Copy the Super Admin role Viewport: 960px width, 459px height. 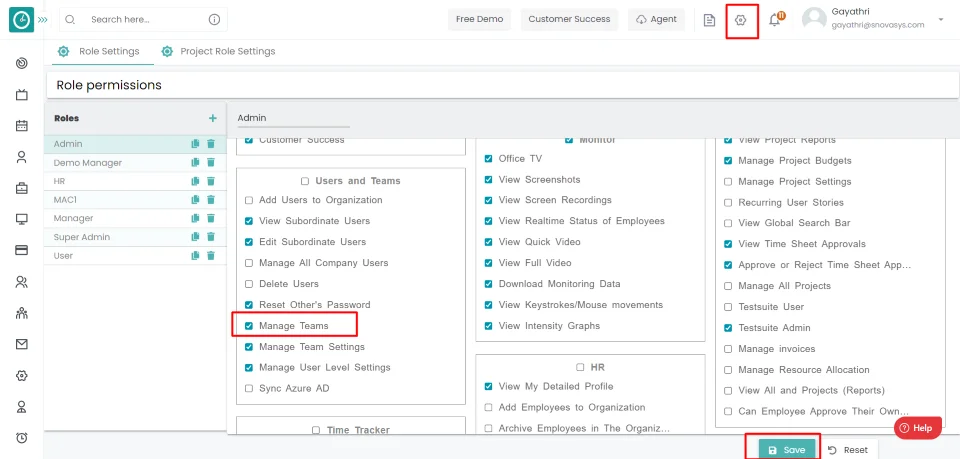point(195,237)
